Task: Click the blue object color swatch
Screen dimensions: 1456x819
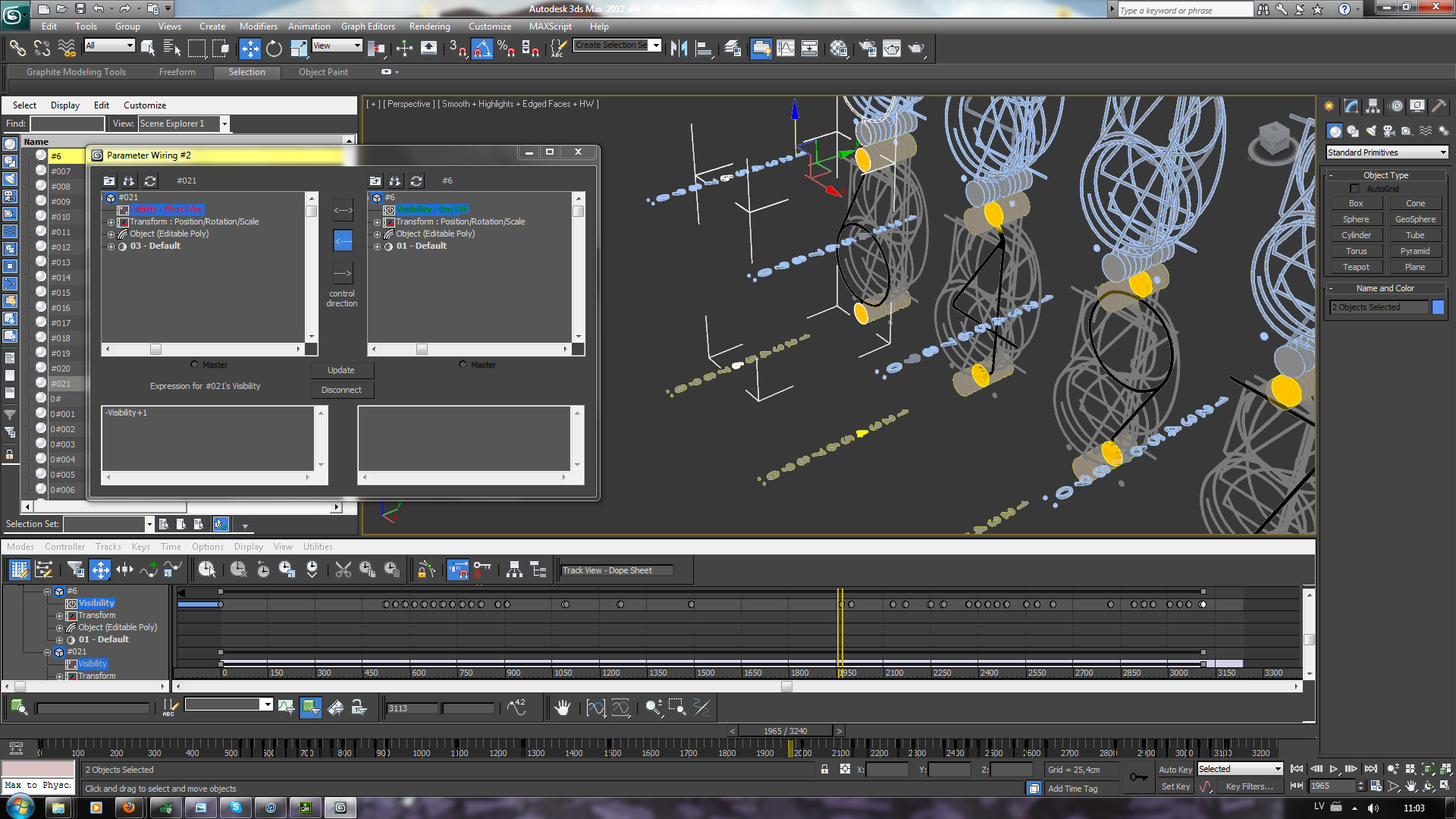Action: (x=1438, y=307)
